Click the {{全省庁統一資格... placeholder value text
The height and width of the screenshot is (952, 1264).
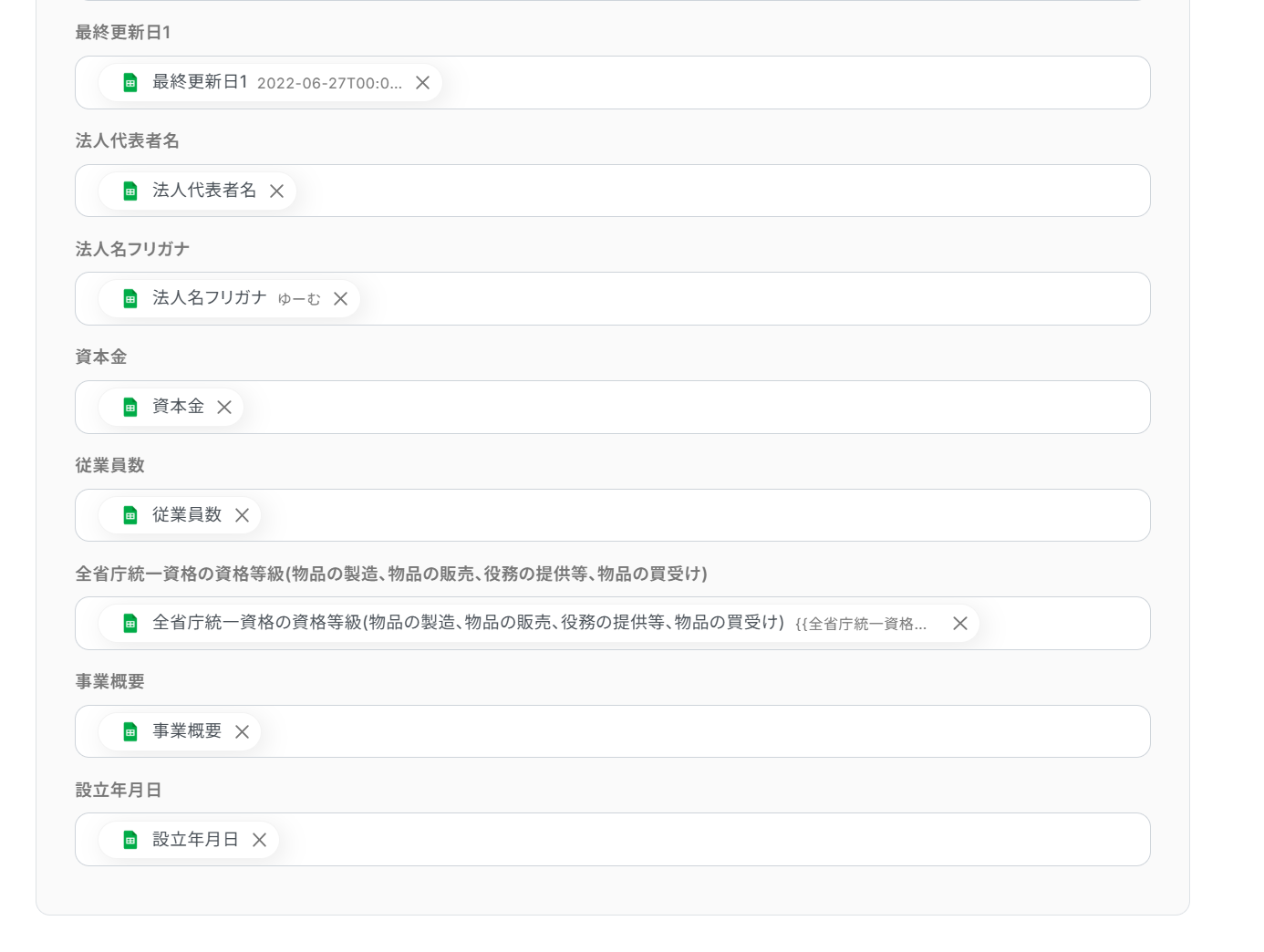click(x=861, y=624)
